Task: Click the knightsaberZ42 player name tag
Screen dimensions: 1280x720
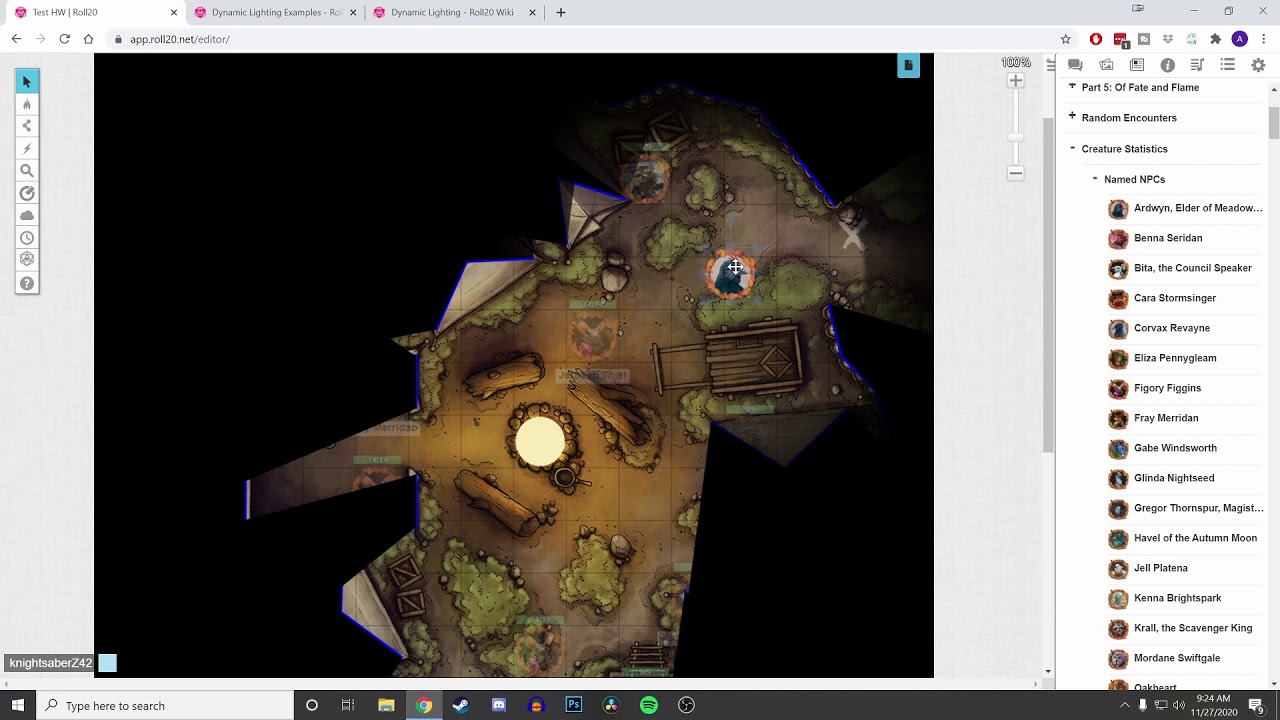Action: [51, 663]
